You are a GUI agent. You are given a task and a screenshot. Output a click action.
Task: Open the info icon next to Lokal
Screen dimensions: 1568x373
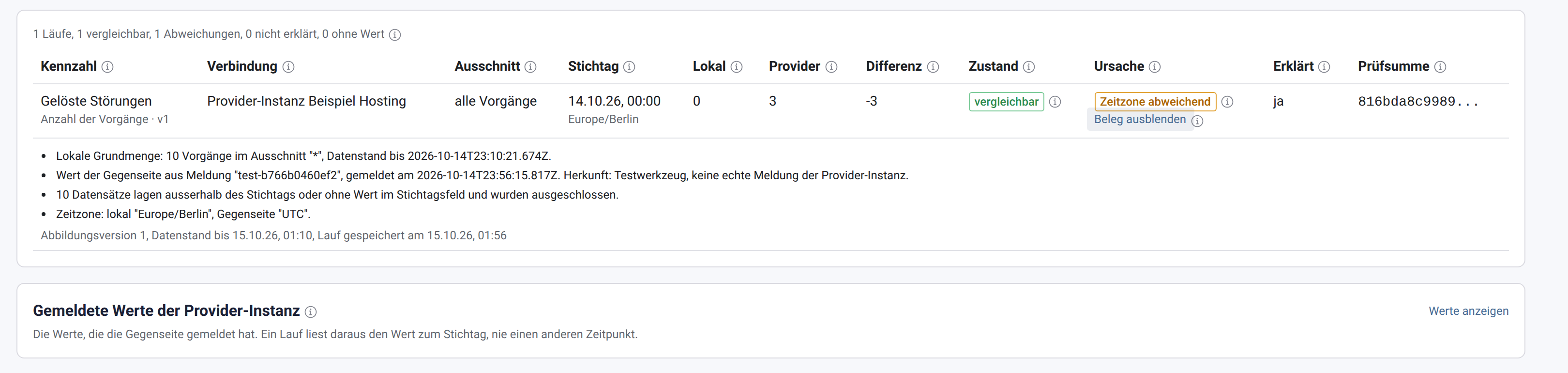point(737,66)
